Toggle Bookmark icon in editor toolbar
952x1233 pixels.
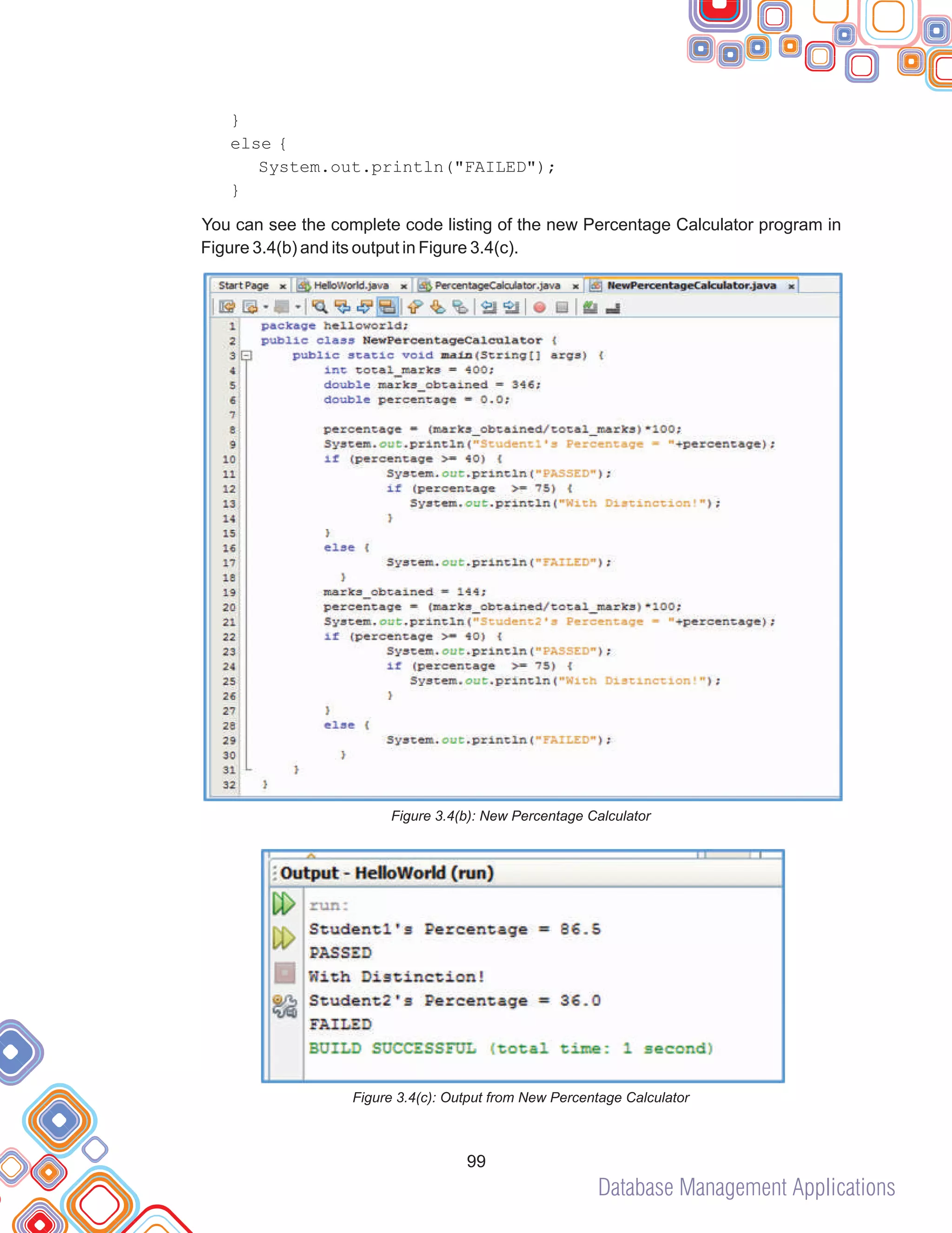pyautogui.click(x=460, y=307)
